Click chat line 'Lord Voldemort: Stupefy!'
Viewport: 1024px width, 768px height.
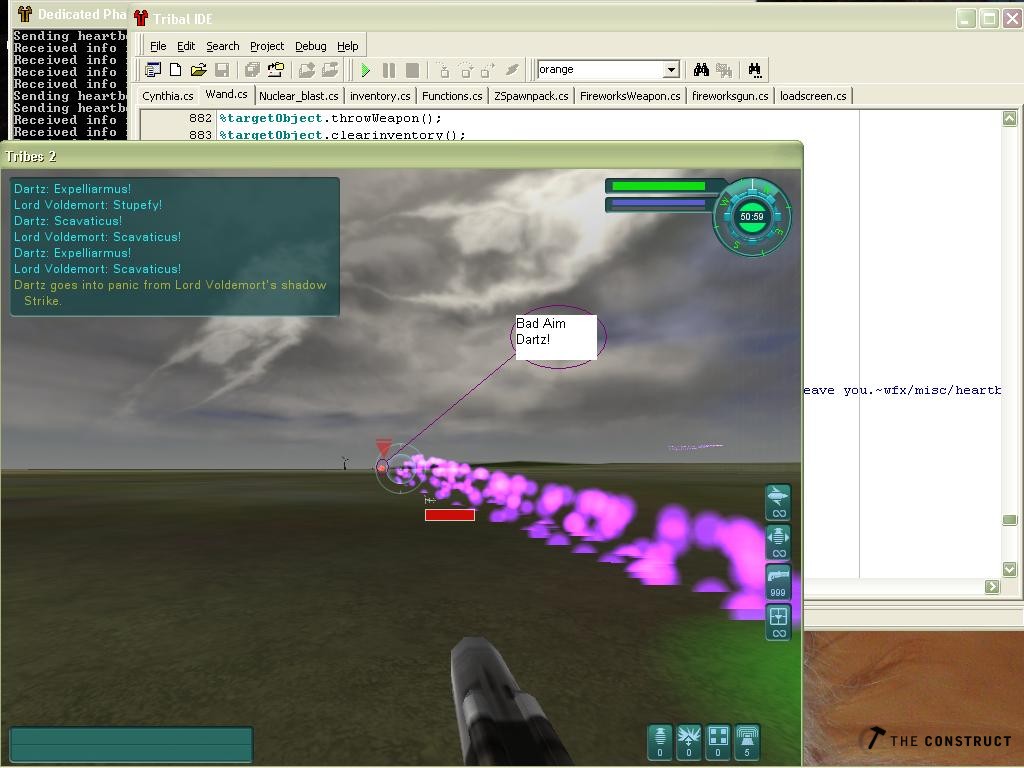pyautogui.click(x=88, y=205)
